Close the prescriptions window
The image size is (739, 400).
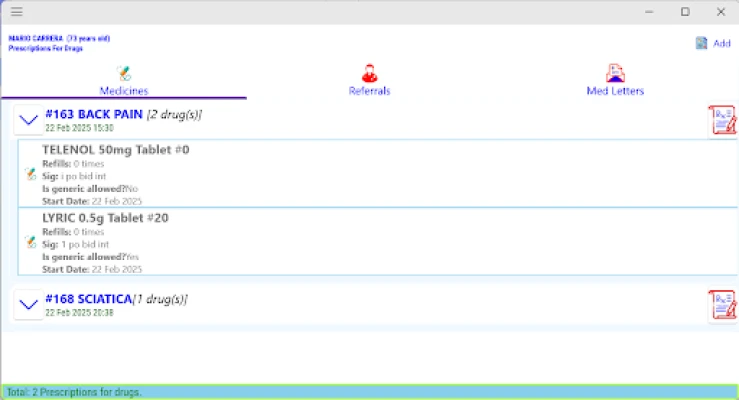[x=720, y=12]
